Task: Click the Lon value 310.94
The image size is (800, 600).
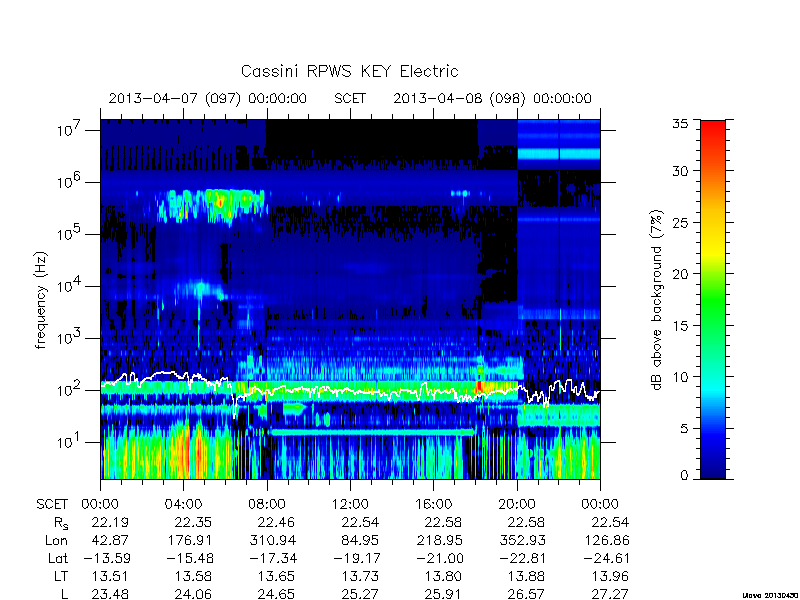Action: [273, 540]
